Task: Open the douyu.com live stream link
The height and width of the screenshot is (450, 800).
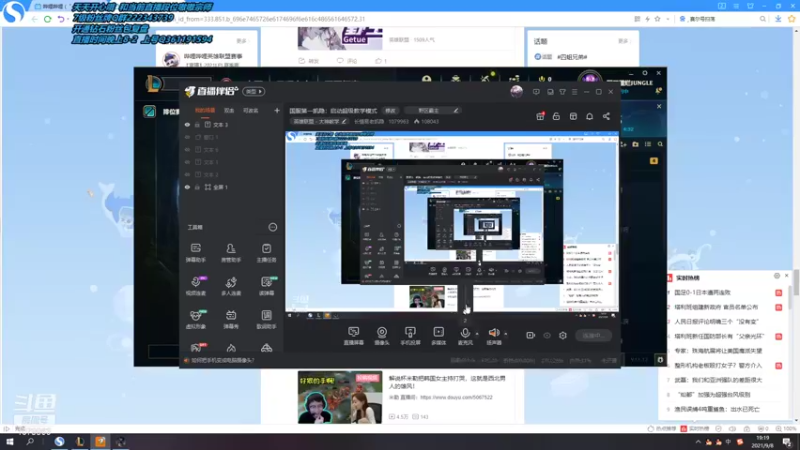Action: (x=456, y=397)
